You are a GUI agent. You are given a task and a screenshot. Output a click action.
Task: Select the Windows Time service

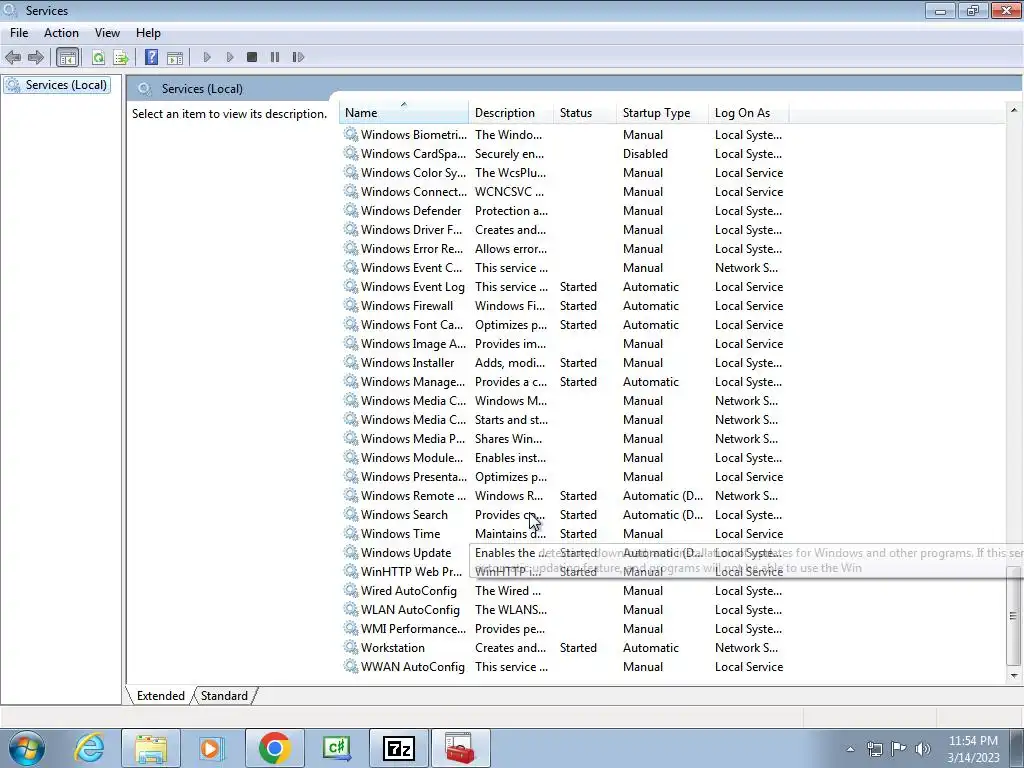(x=400, y=534)
